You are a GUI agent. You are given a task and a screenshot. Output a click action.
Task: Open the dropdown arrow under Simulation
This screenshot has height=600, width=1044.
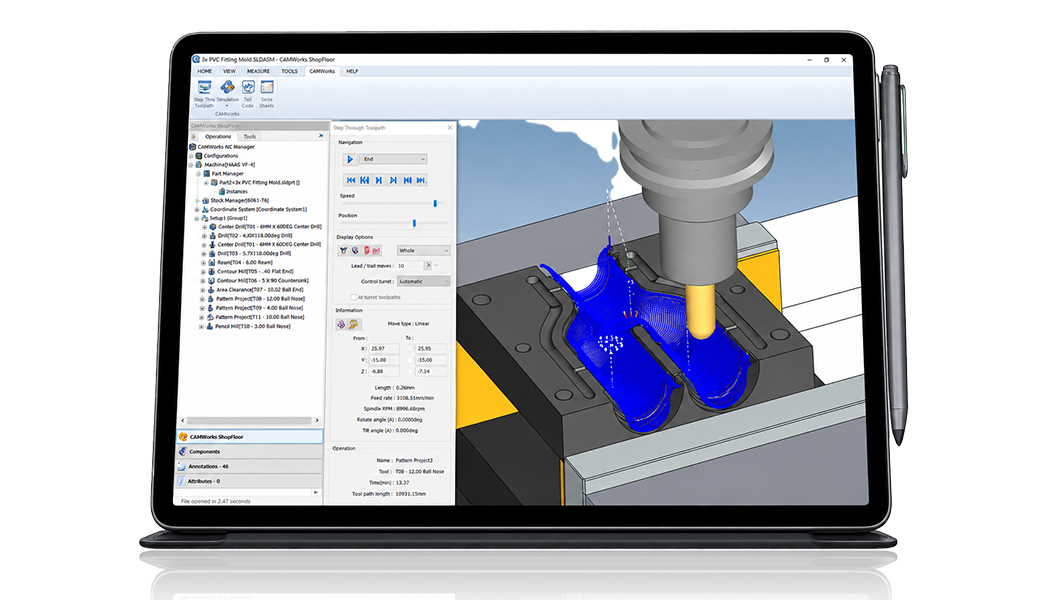(227, 105)
